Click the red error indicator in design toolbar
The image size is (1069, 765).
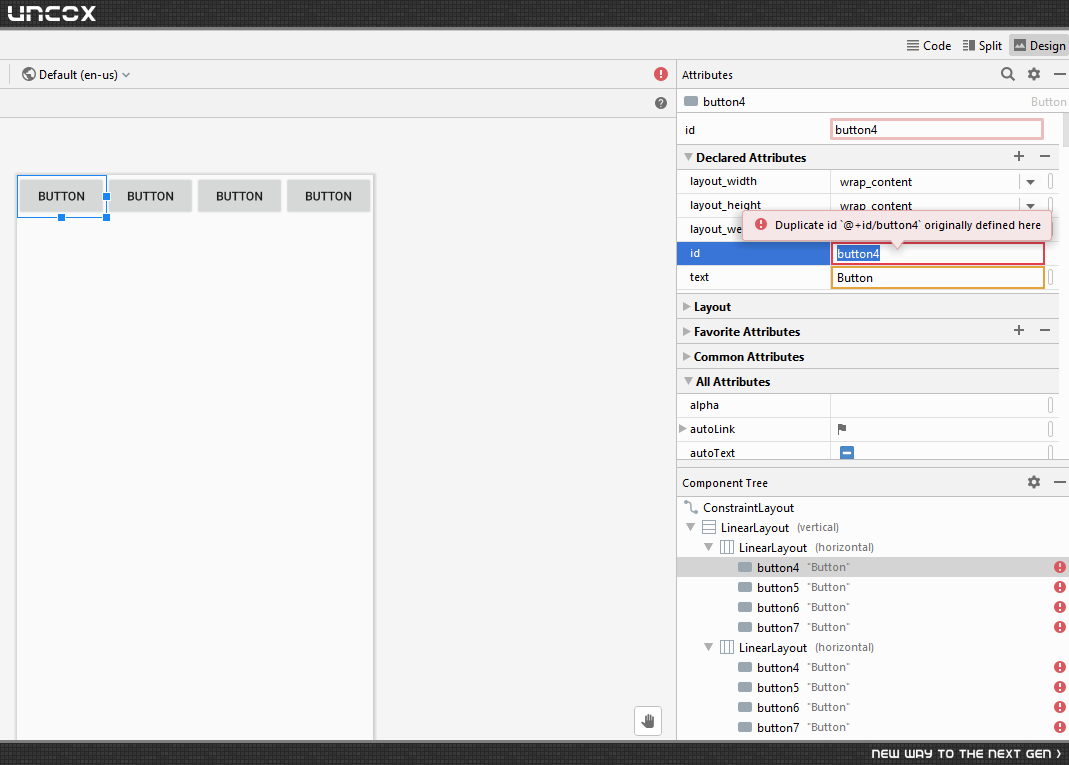[x=661, y=74]
